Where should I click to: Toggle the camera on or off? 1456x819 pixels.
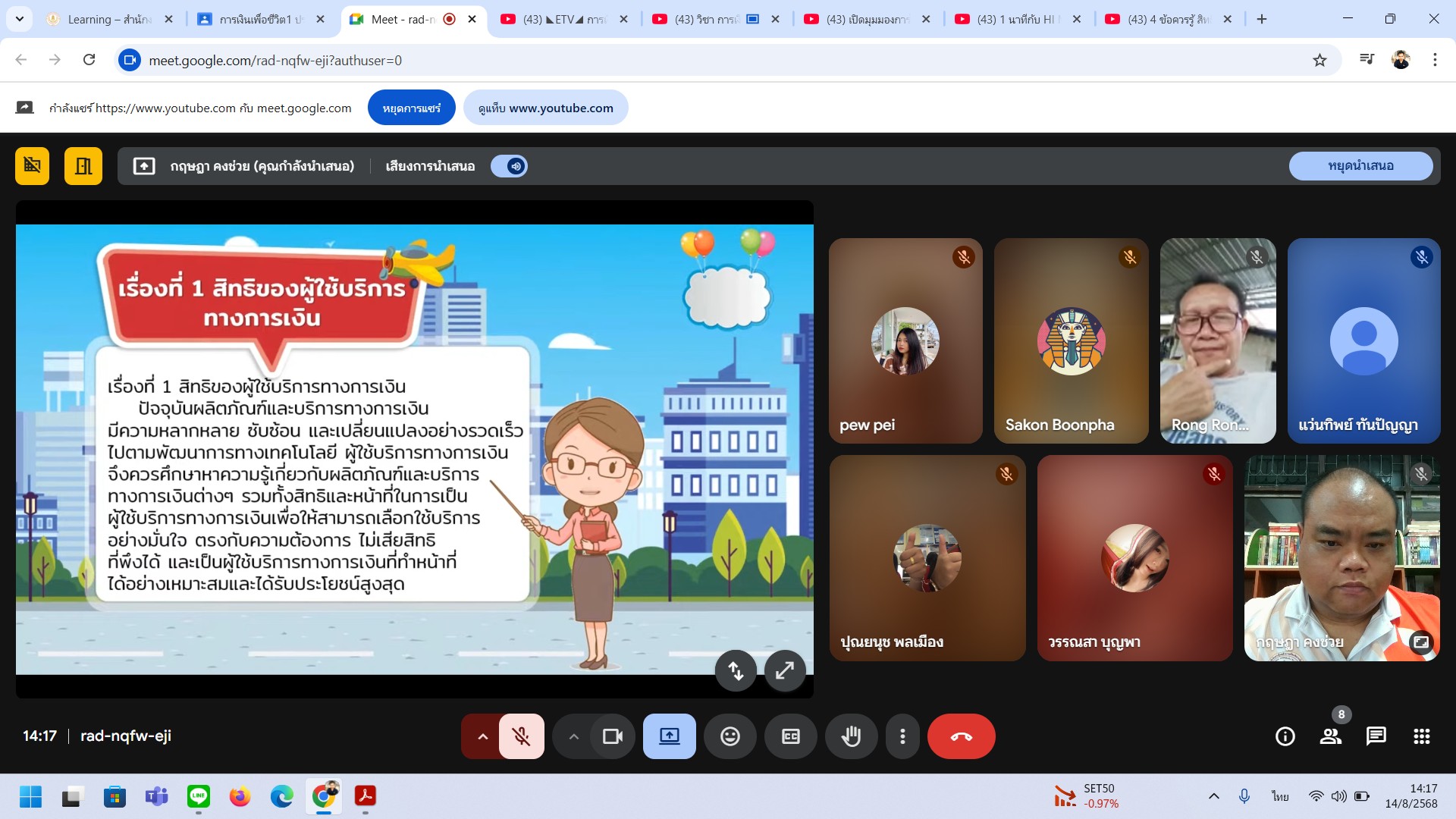click(612, 736)
